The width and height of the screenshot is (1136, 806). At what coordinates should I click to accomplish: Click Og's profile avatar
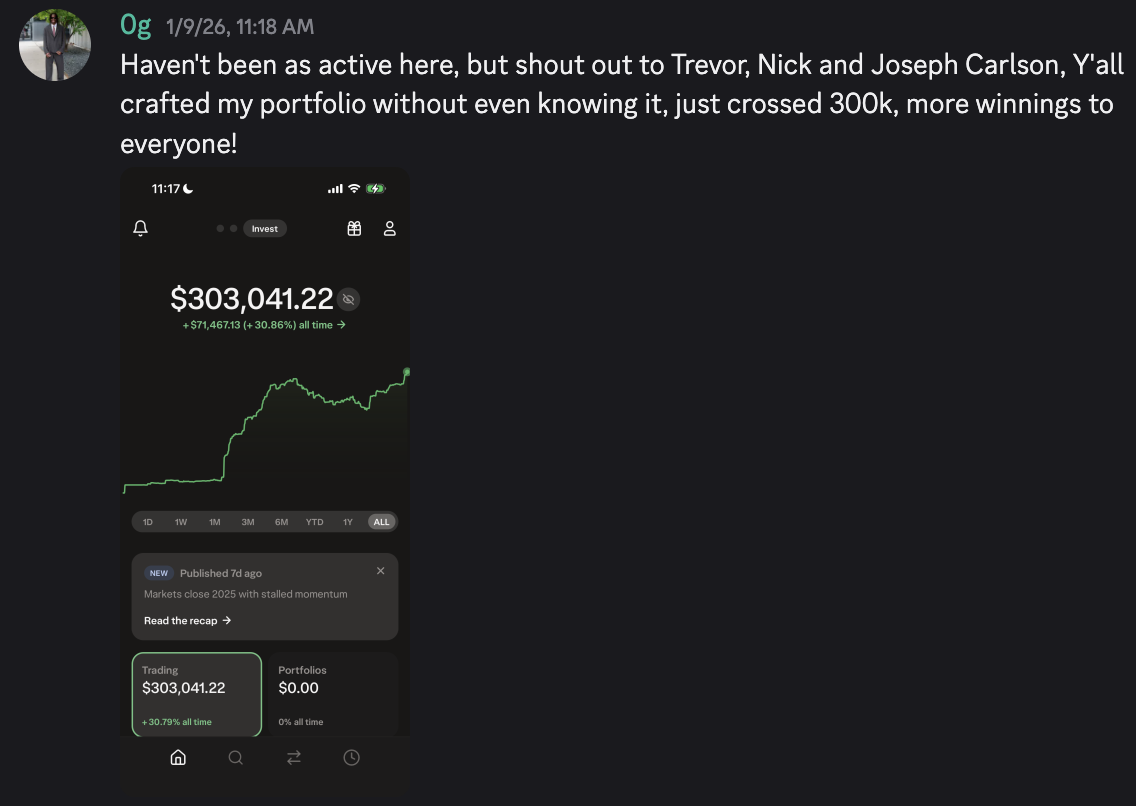coord(55,45)
